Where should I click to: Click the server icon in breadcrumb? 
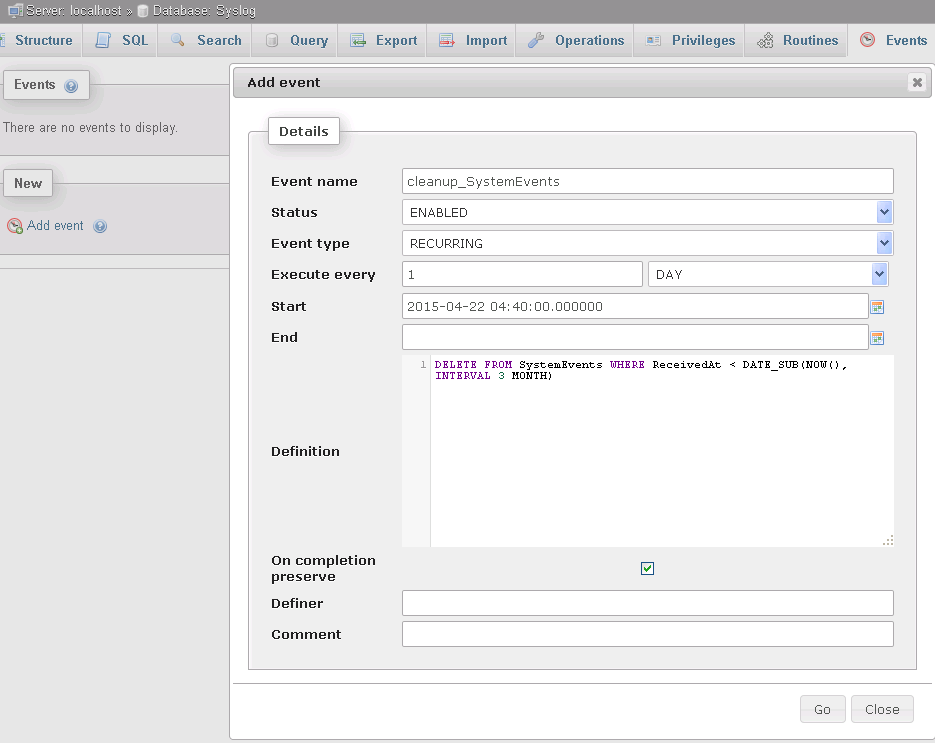[x=16, y=11]
